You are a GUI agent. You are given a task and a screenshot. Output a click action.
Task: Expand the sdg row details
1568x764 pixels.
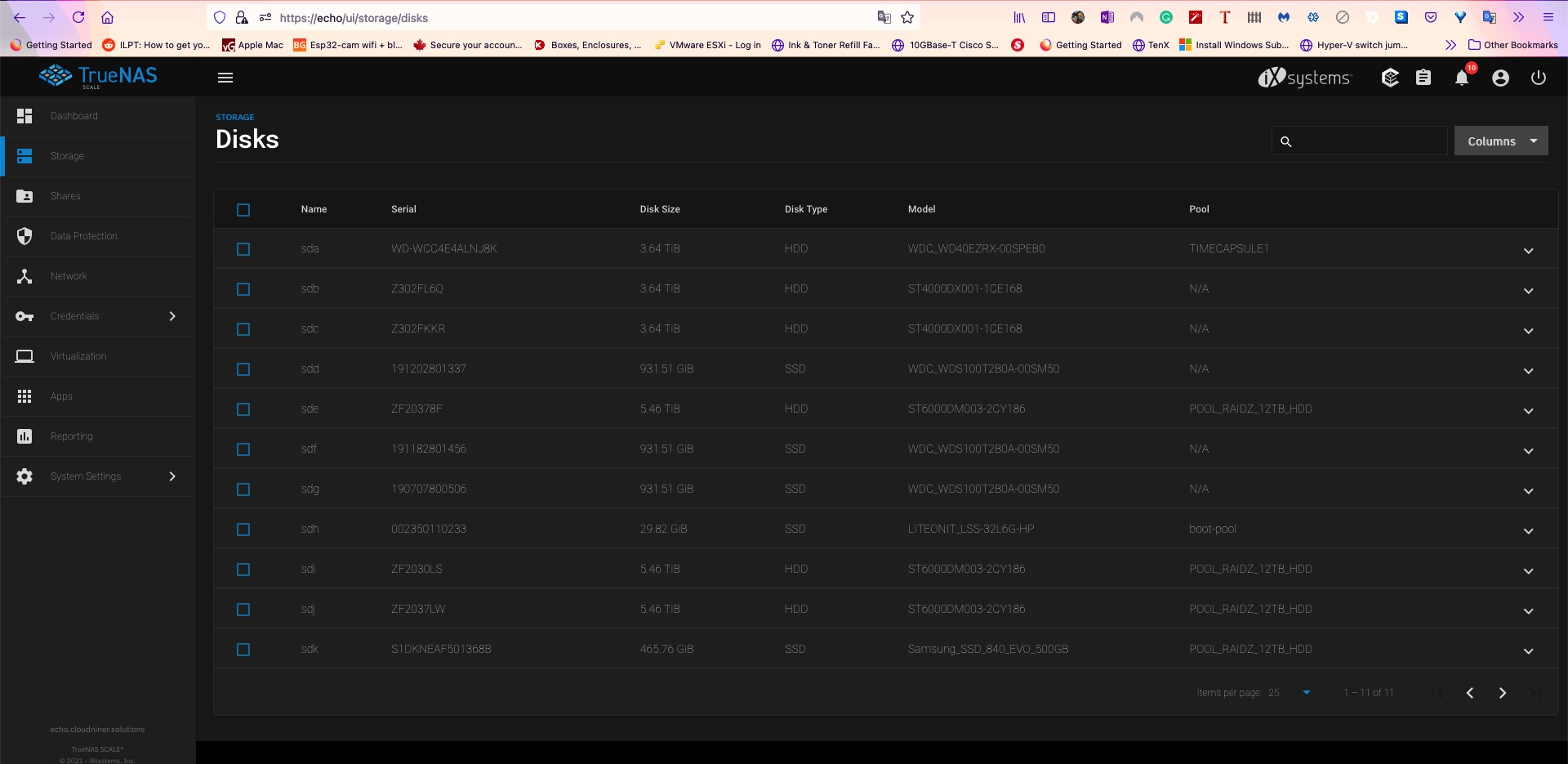point(1528,491)
